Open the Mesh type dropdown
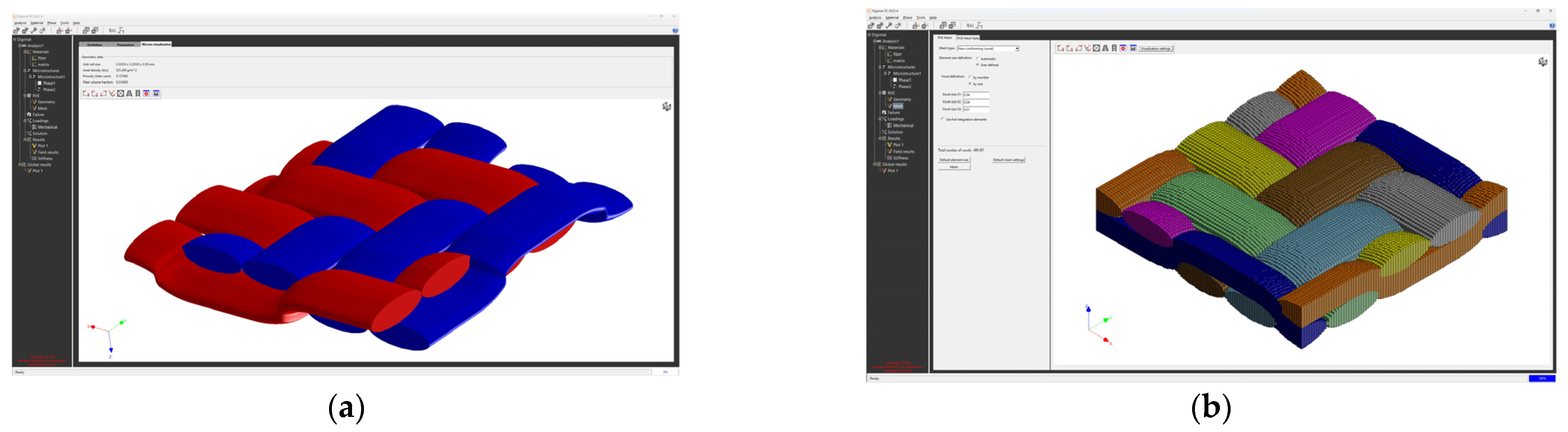 pos(1017,48)
